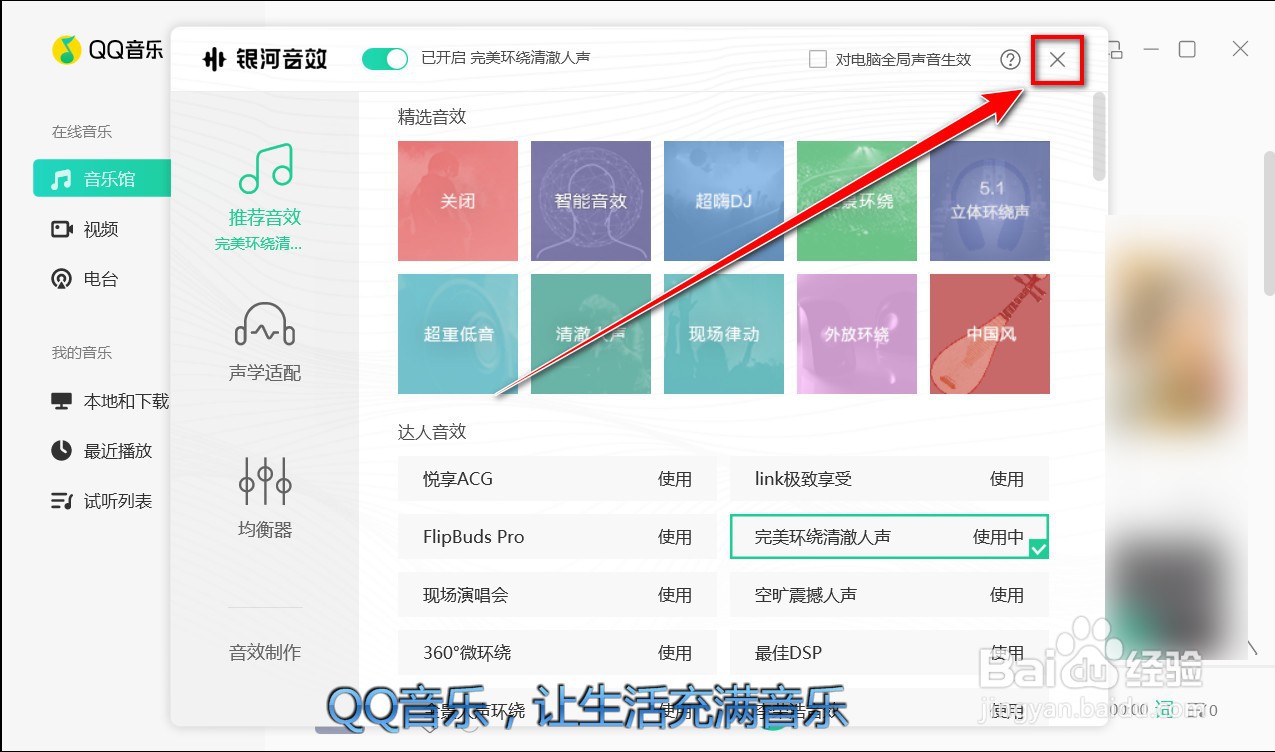
Task: Open the 音效制作 section
Action: coord(263,651)
